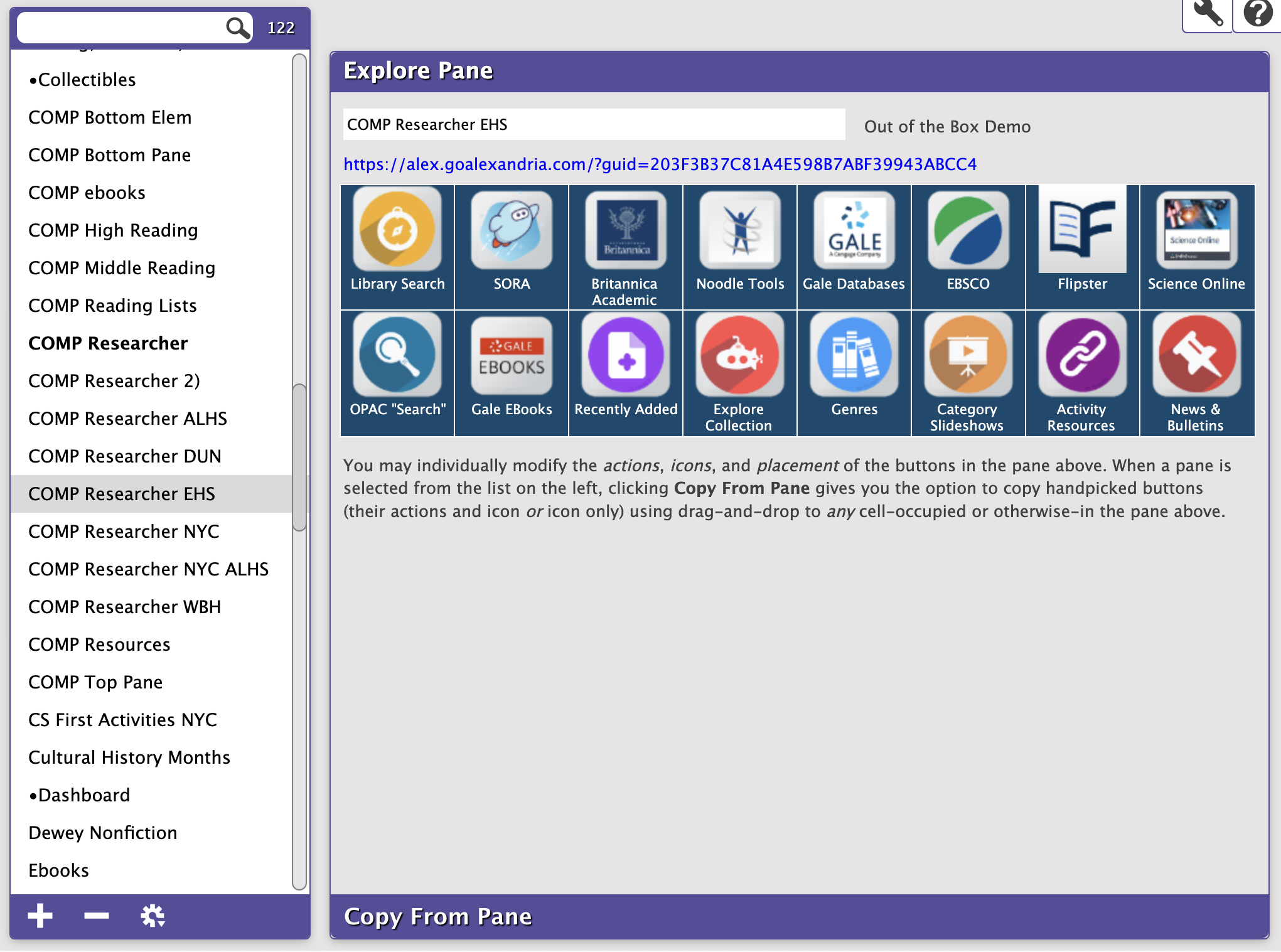This screenshot has width=1281, height=952.
Task: Select Dewey Nonfiction in the list
Action: click(151, 833)
